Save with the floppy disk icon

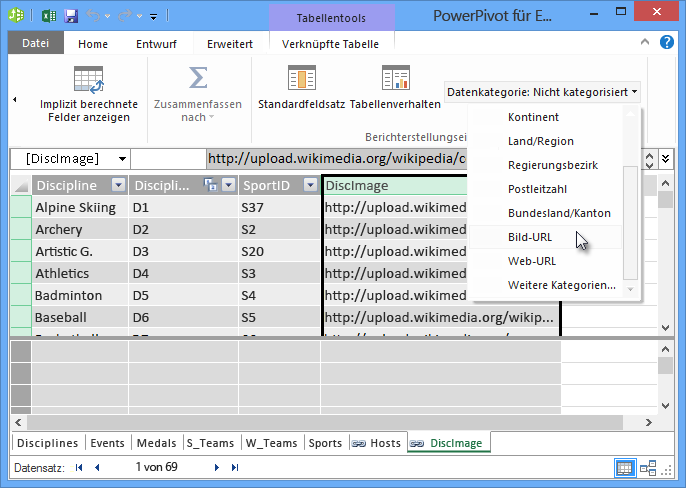click(71, 16)
